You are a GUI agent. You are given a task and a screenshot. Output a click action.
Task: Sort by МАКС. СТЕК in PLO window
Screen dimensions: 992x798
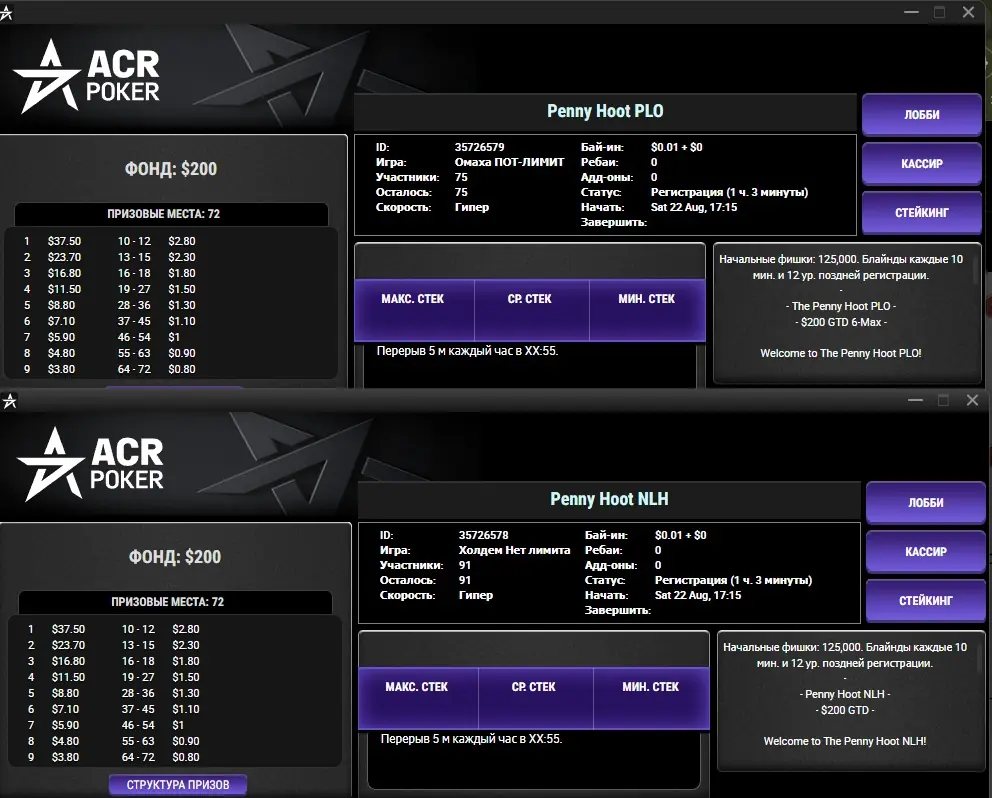point(414,309)
